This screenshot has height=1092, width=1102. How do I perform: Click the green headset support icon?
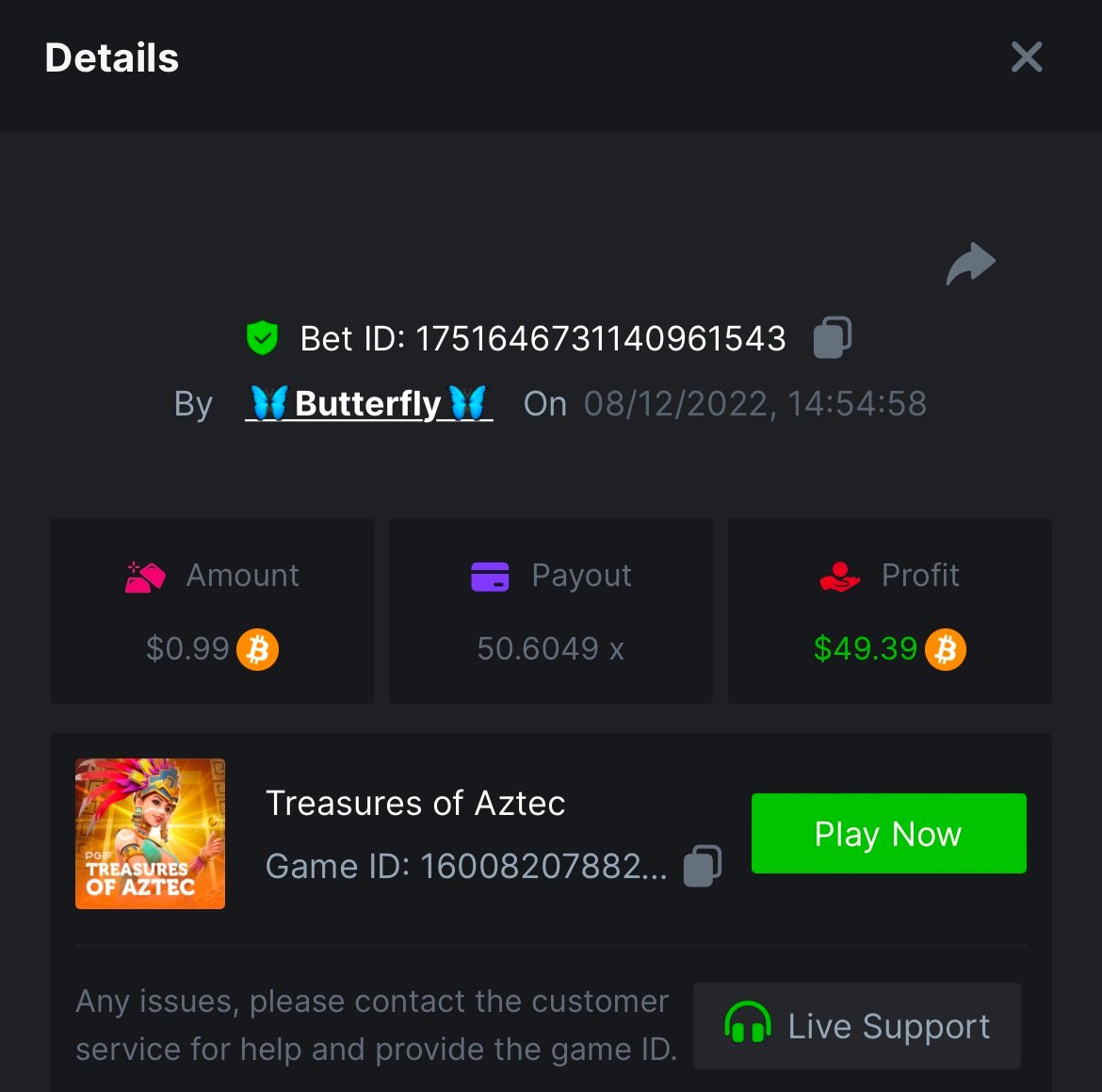pos(748,1024)
